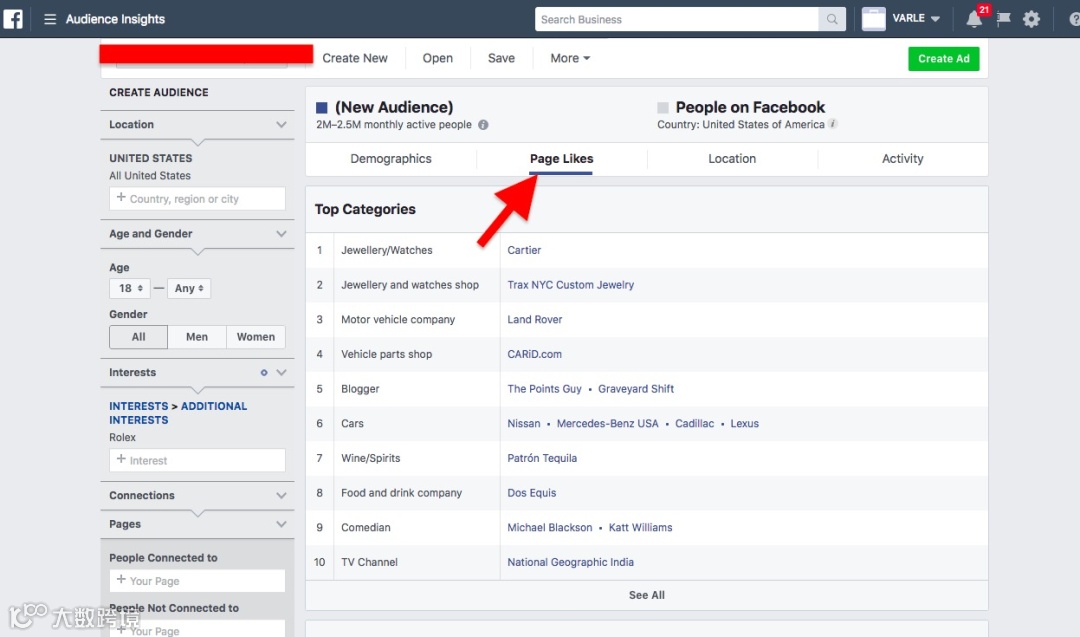Click the Wine/Spirits category text
The image size is (1080, 637).
click(371, 459)
